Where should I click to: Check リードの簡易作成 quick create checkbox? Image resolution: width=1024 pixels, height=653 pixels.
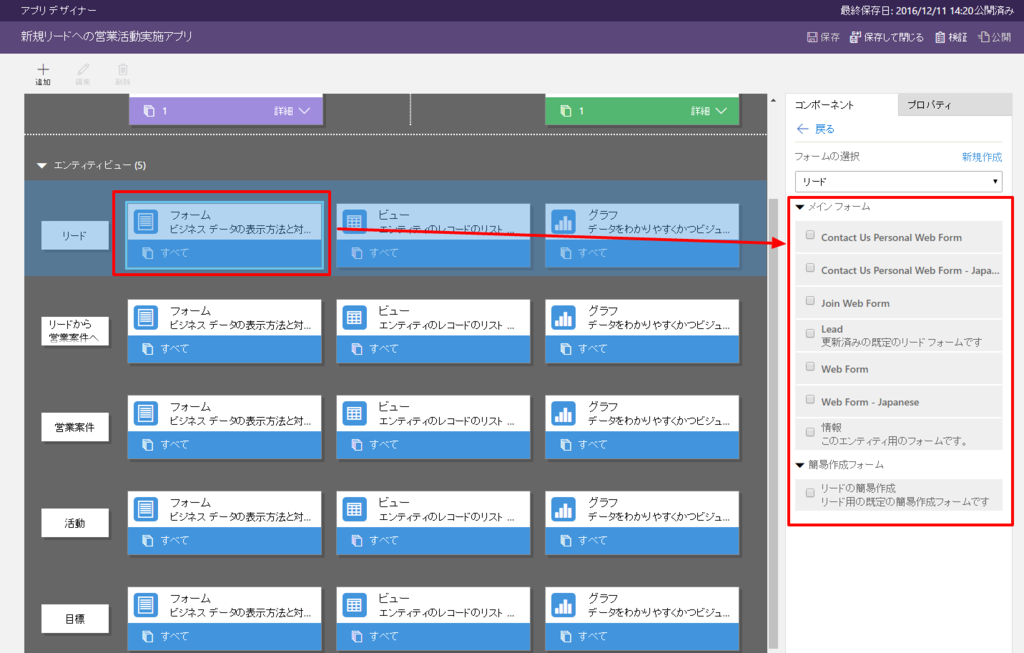pos(810,493)
